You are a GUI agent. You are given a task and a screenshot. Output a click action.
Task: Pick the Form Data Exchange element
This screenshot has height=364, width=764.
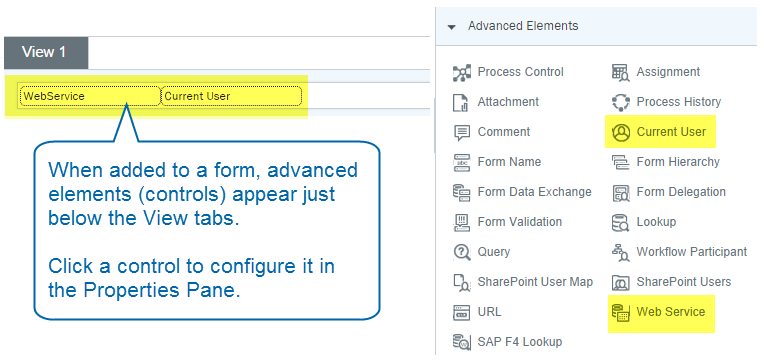[522, 192]
